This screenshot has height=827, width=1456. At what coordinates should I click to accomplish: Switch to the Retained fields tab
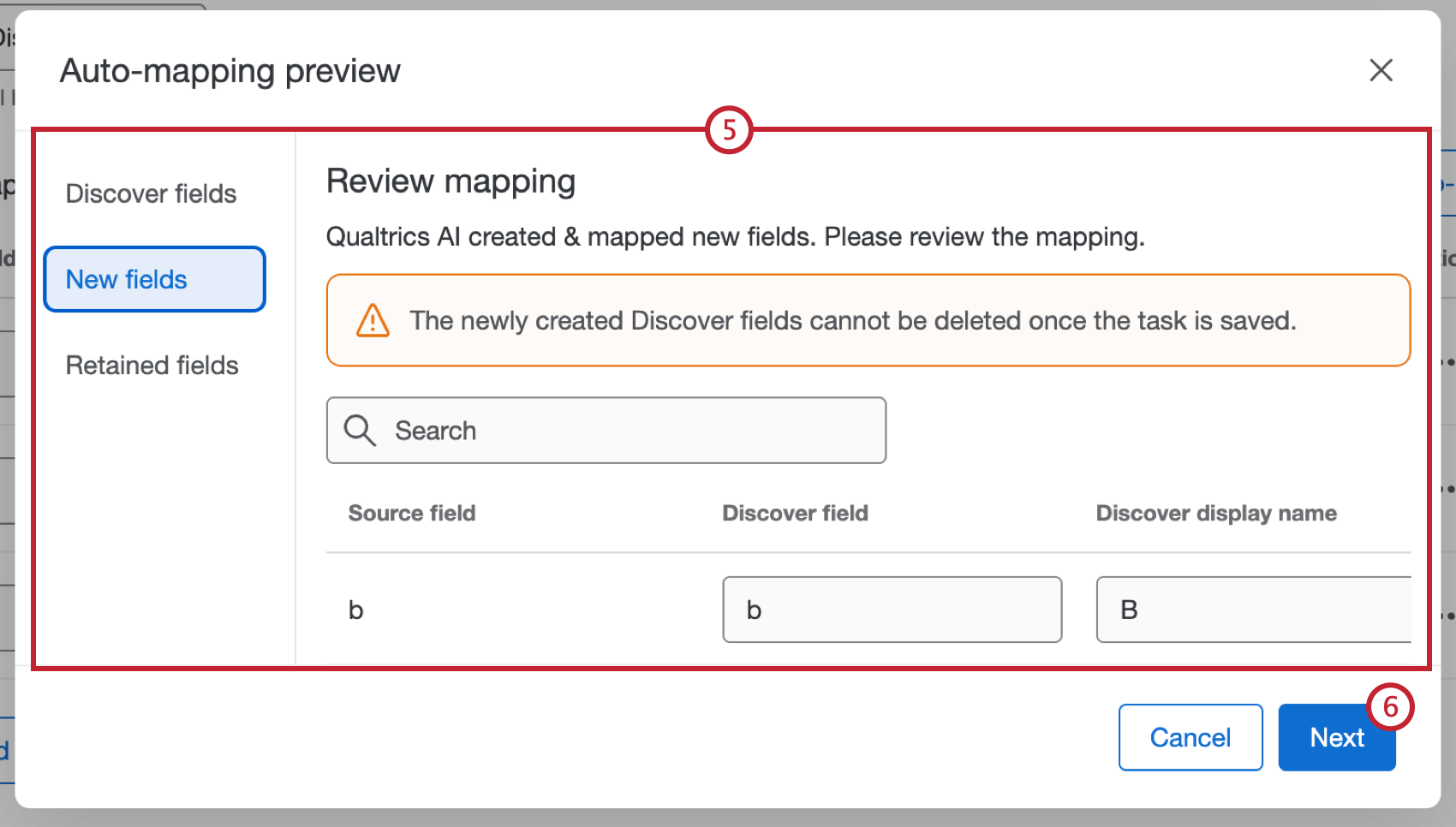coord(152,365)
